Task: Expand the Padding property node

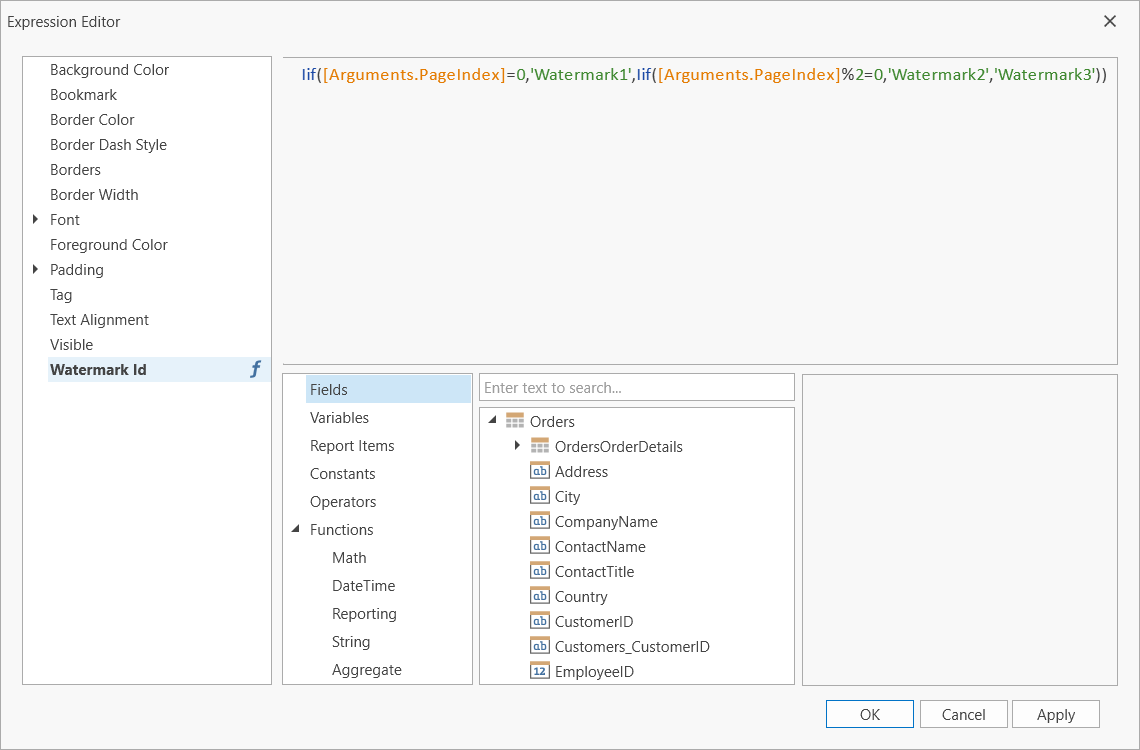Action: click(36, 270)
